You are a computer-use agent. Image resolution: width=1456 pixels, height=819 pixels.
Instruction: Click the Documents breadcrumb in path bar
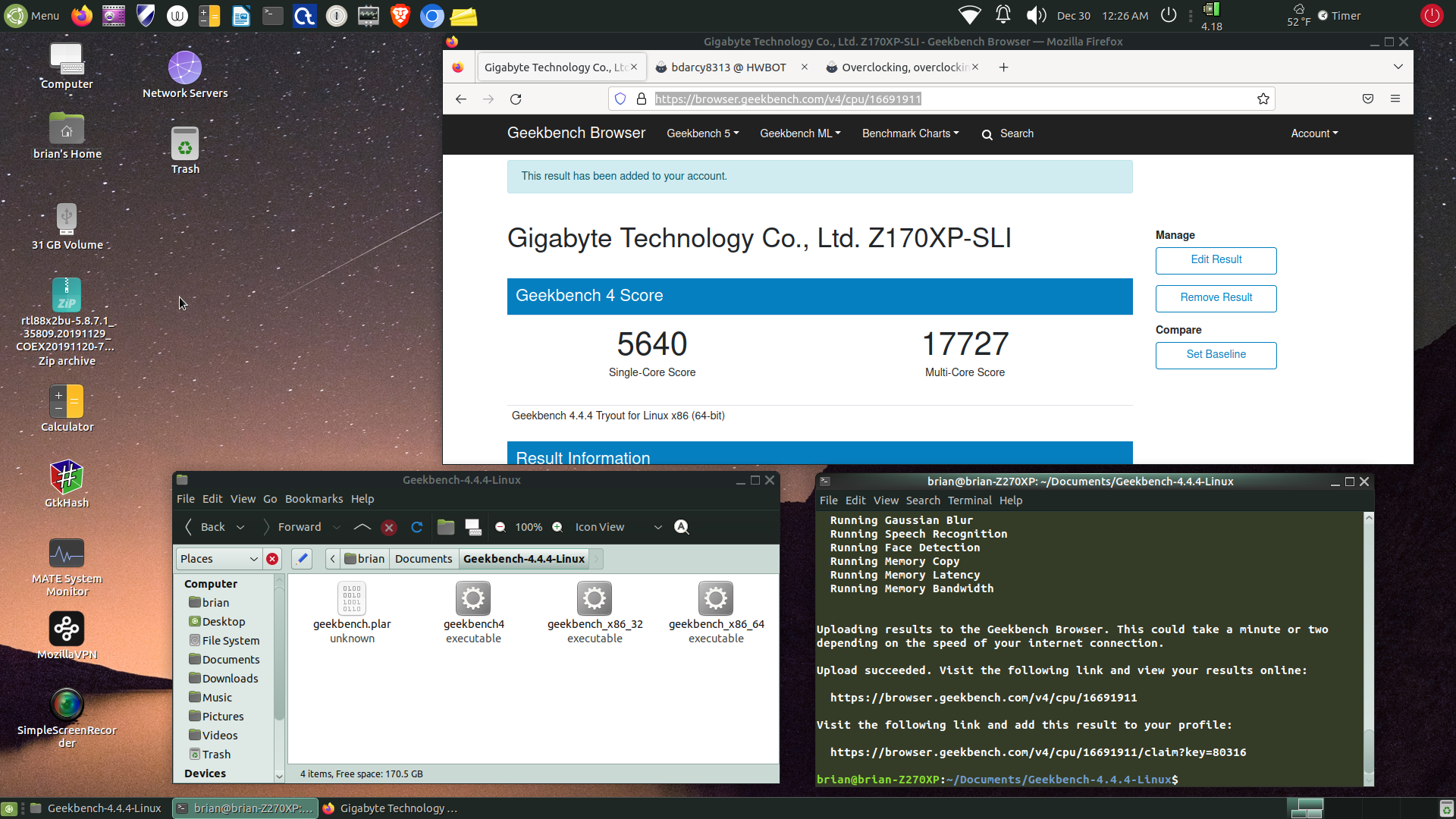(x=423, y=559)
